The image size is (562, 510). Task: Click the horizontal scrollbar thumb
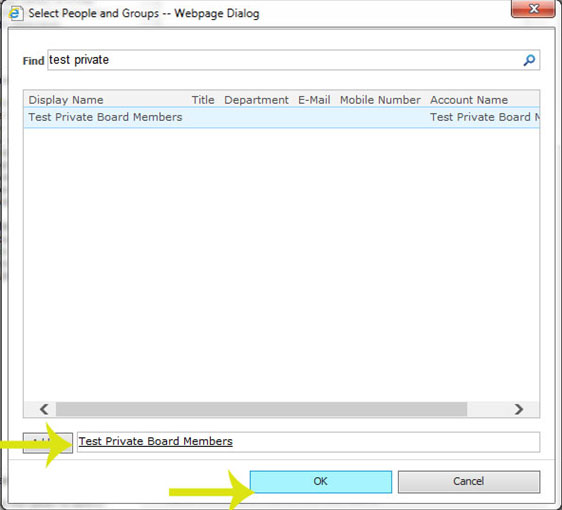click(x=261, y=409)
